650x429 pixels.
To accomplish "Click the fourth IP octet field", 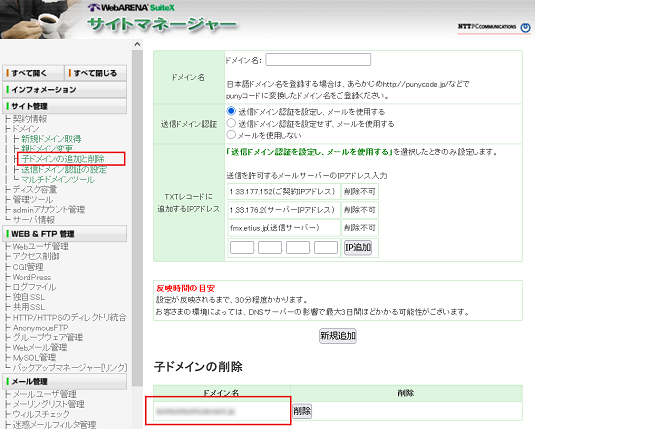I will (x=326, y=247).
